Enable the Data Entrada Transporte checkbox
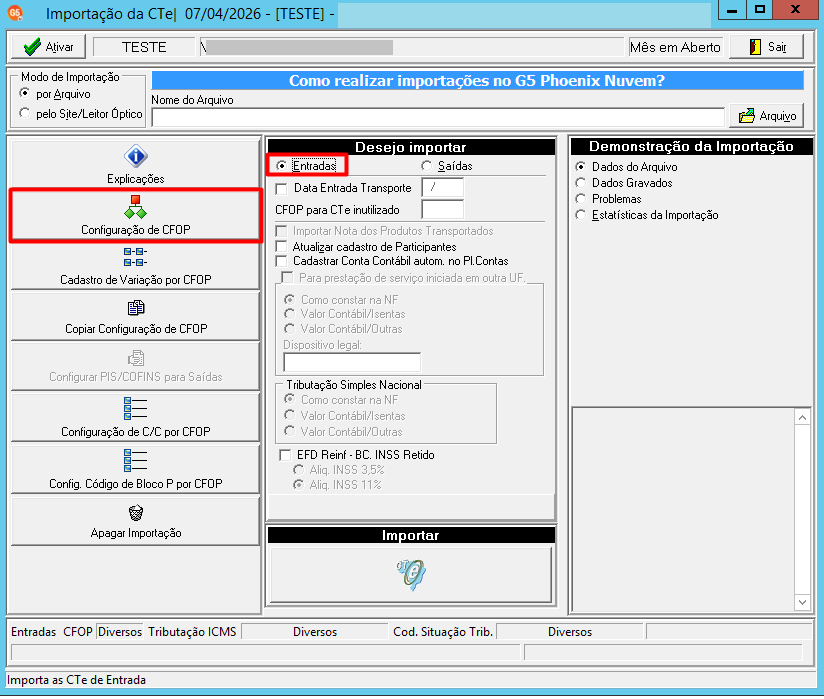Viewport: 824px width, 699px height. tap(282, 188)
